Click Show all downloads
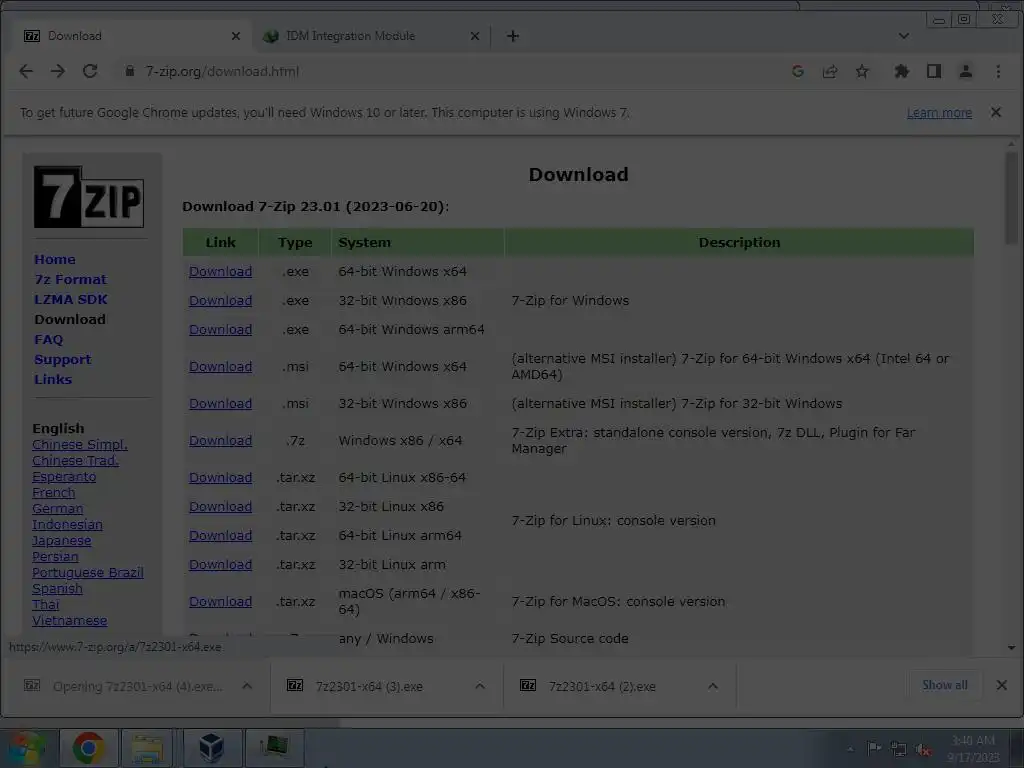This screenshot has width=1024, height=768. [945, 685]
